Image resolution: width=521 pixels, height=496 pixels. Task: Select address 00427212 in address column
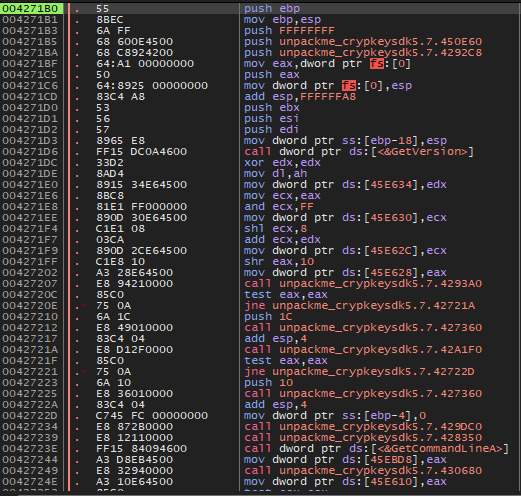pyautogui.click(x=30, y=327)
